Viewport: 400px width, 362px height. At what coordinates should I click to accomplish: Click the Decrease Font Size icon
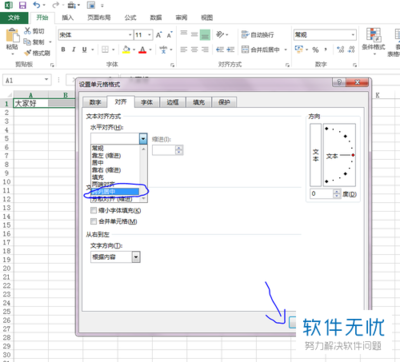(x=170, y=35)
